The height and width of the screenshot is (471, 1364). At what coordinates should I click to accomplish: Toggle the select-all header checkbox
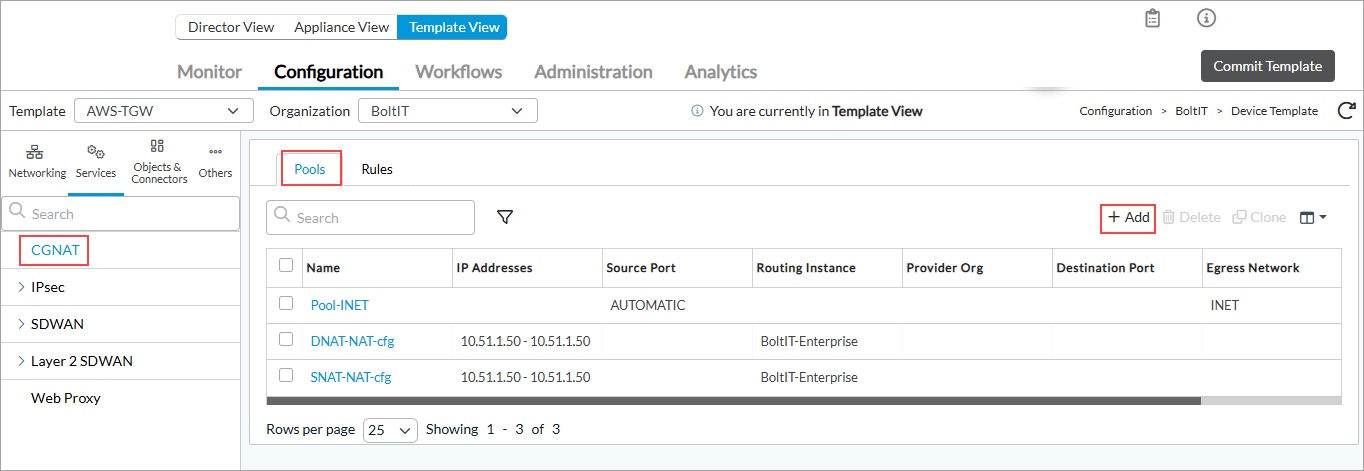[x=286, y=266]
